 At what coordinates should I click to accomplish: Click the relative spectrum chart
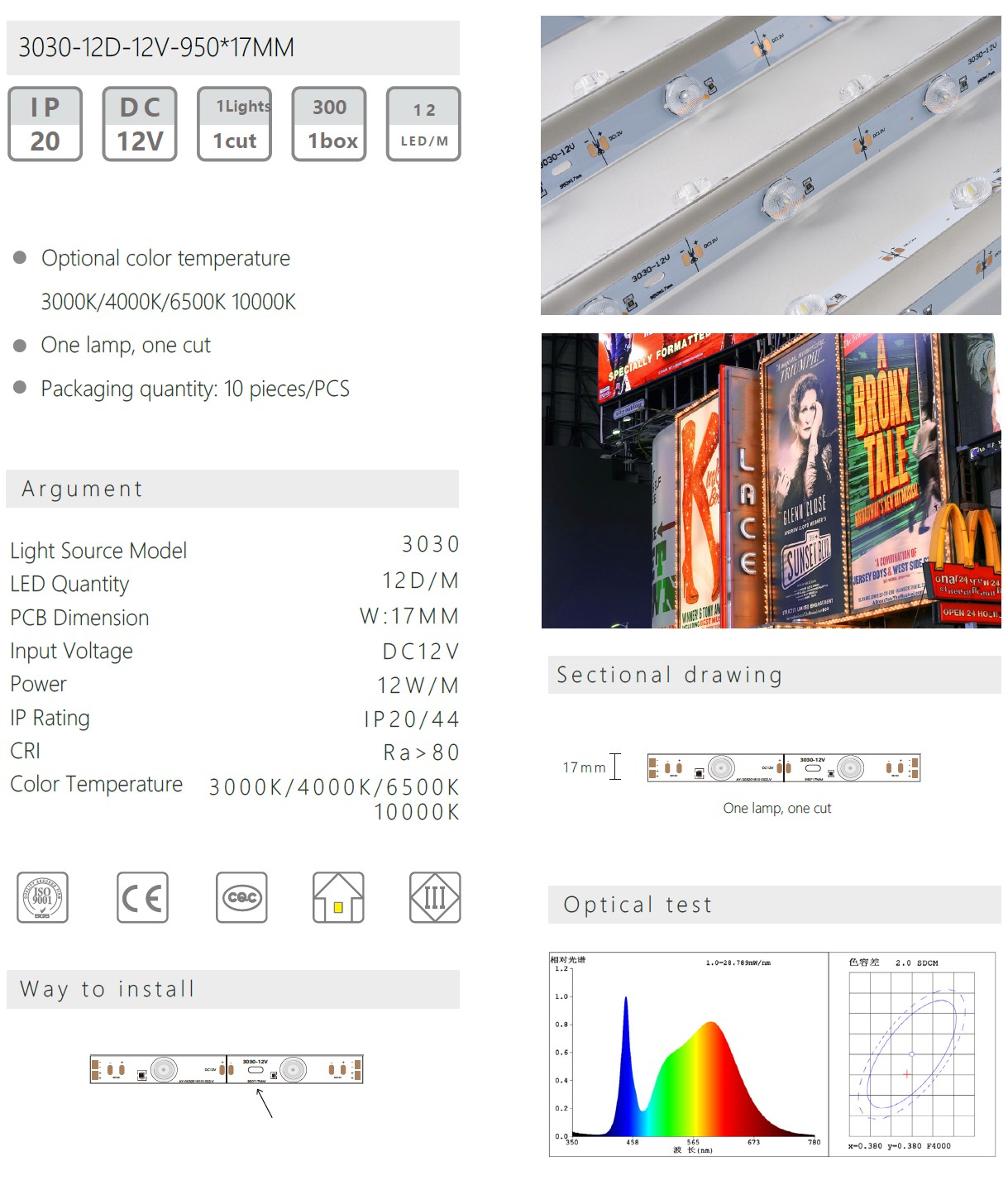[688, 1053]
